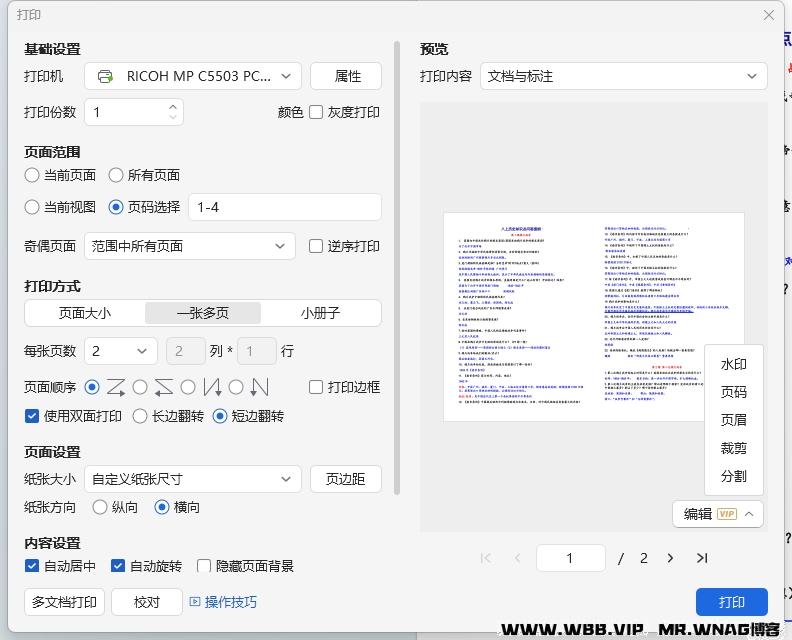Screen dimensions: 792x640
Task: Open 每张页数 pages-per-sheet dropdown
Action: point(121,351)
